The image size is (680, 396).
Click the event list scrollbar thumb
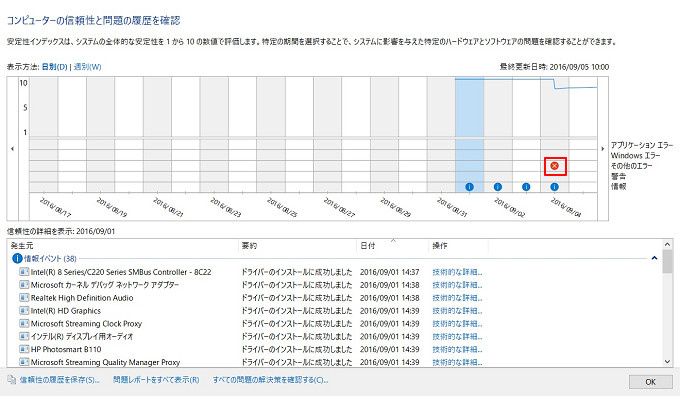[x=667, y=261]
